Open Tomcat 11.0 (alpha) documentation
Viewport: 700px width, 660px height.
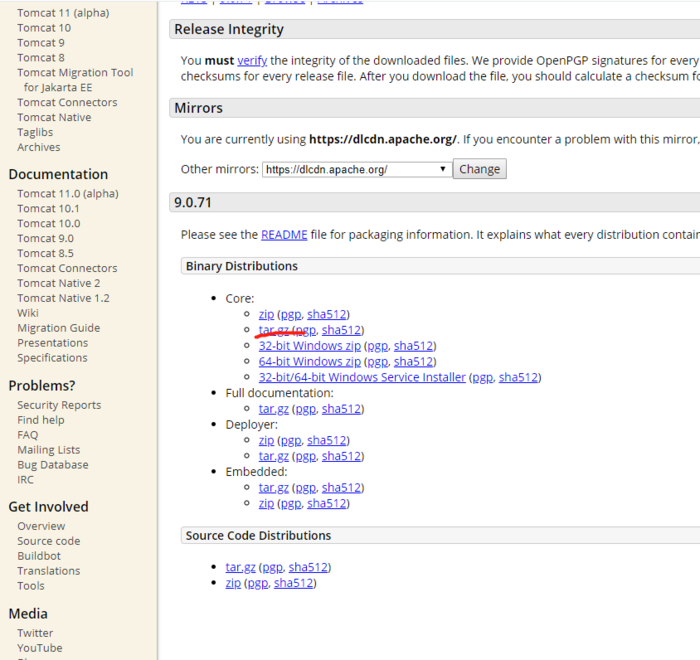point(68,193)
